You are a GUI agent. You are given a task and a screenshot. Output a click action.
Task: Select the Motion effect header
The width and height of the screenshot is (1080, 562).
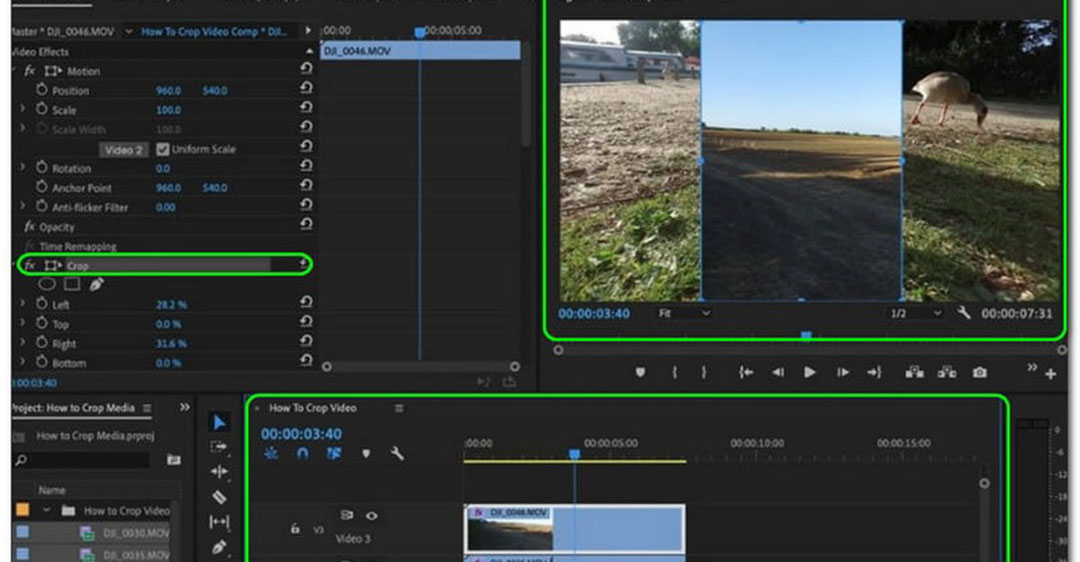pyautogui.click(x=84, y=71)
